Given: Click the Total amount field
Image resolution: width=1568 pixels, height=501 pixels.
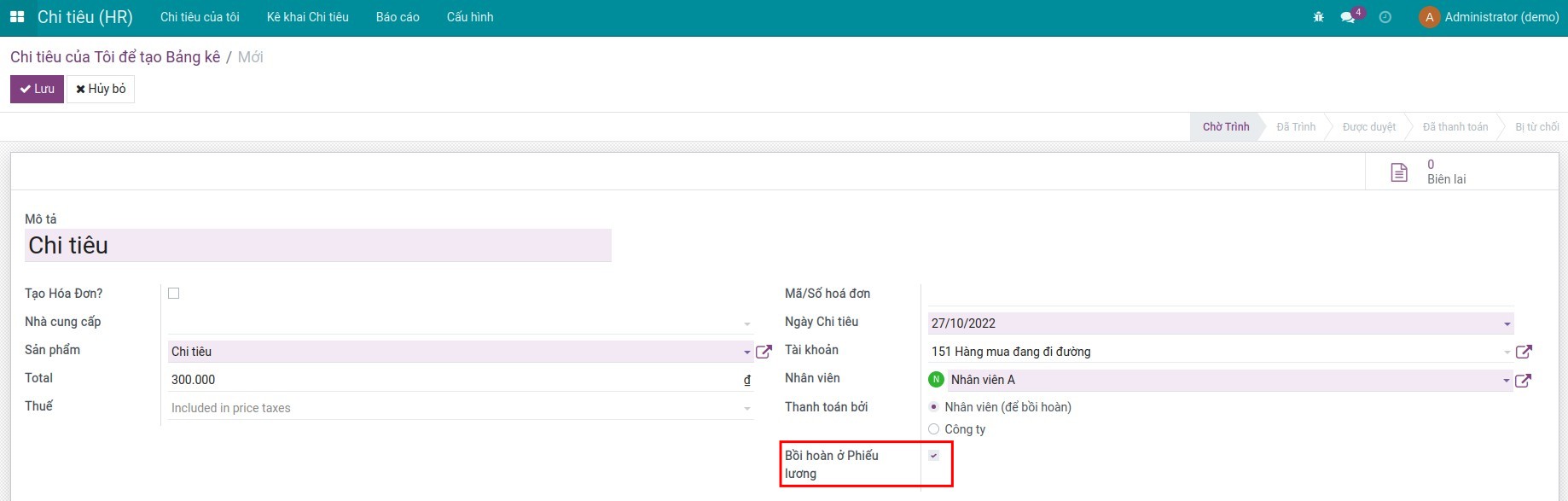Looking at the screenshot, I should [x=452, y=380].
